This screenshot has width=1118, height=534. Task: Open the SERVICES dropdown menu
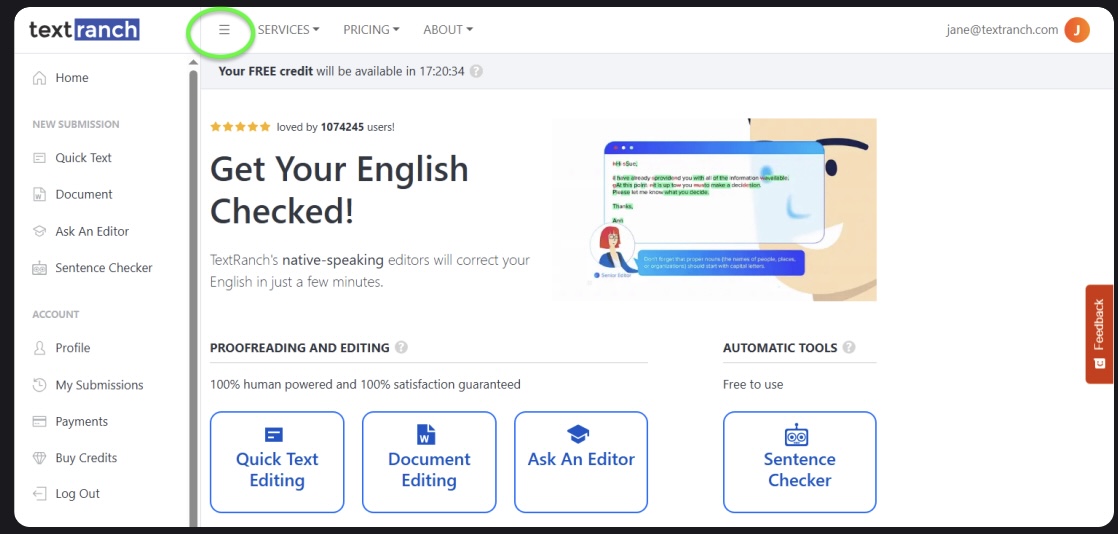[x=289, y=30]
